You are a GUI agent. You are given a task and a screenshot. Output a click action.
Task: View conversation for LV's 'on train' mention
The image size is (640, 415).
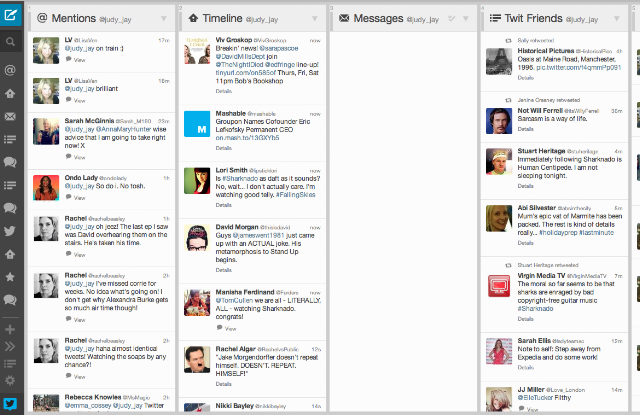pos(76,60)
